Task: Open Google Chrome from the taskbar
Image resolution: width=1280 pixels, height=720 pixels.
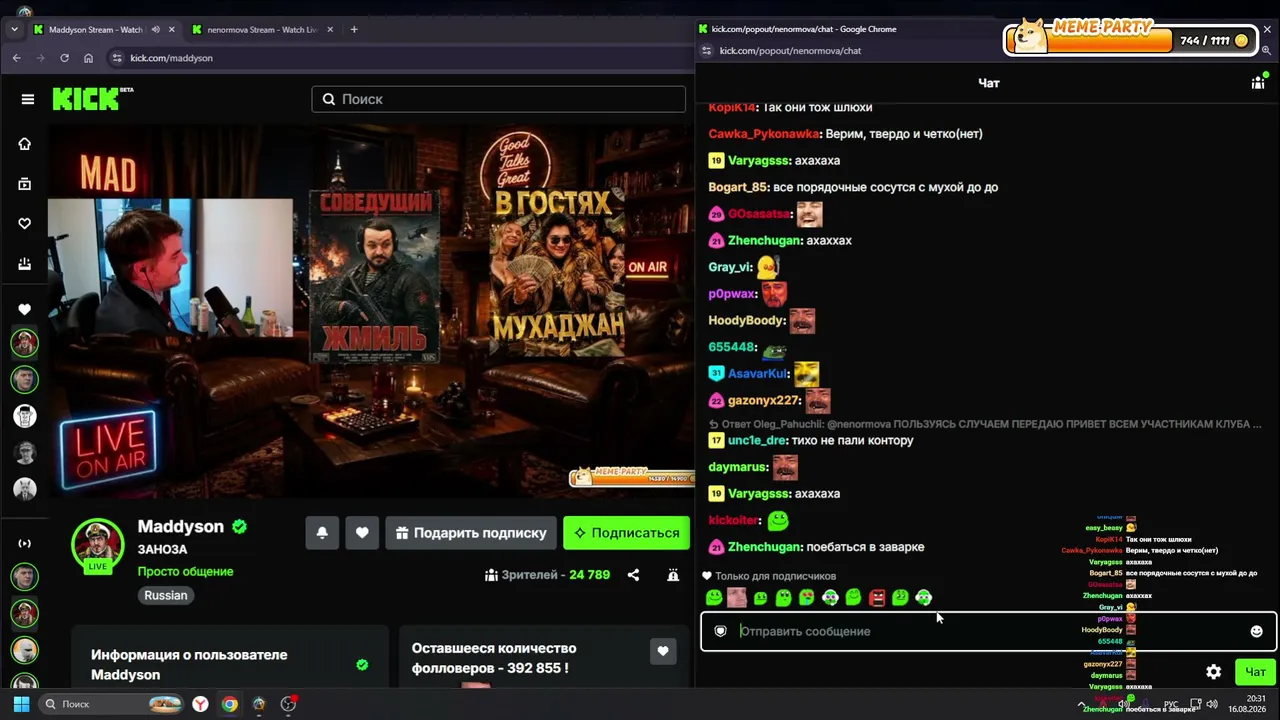Action: (230, 704)
